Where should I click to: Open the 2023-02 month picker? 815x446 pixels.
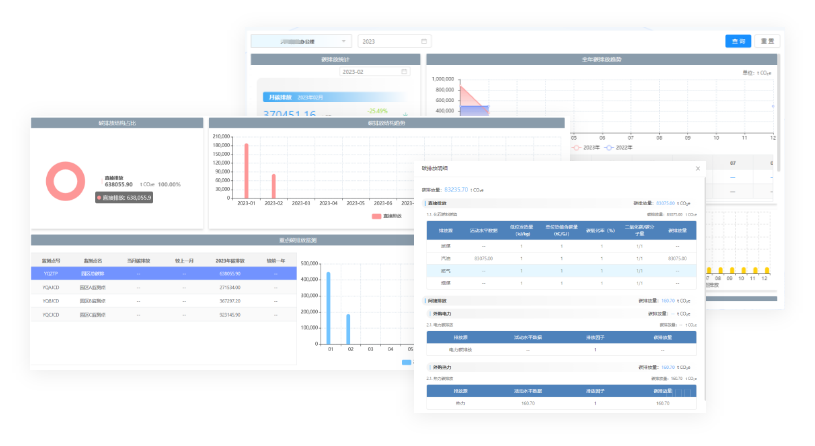tap(372, 72)
